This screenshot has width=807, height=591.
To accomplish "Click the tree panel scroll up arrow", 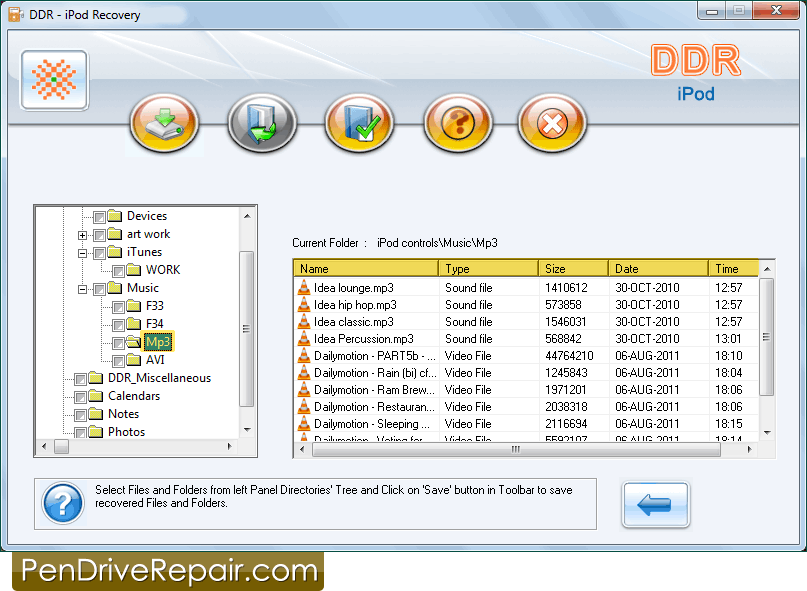I will tap(247, 216).
